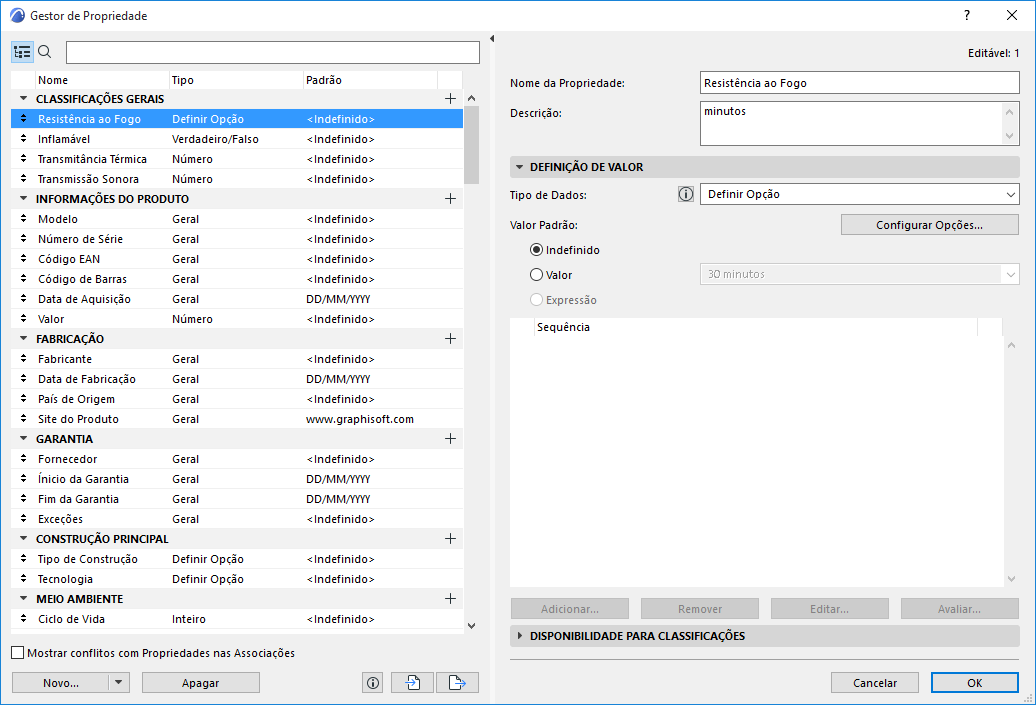The height and width of the screenshot is (705, 1036).
Task: Select the Data de Aquisição row
Action: tap(237, 299)
